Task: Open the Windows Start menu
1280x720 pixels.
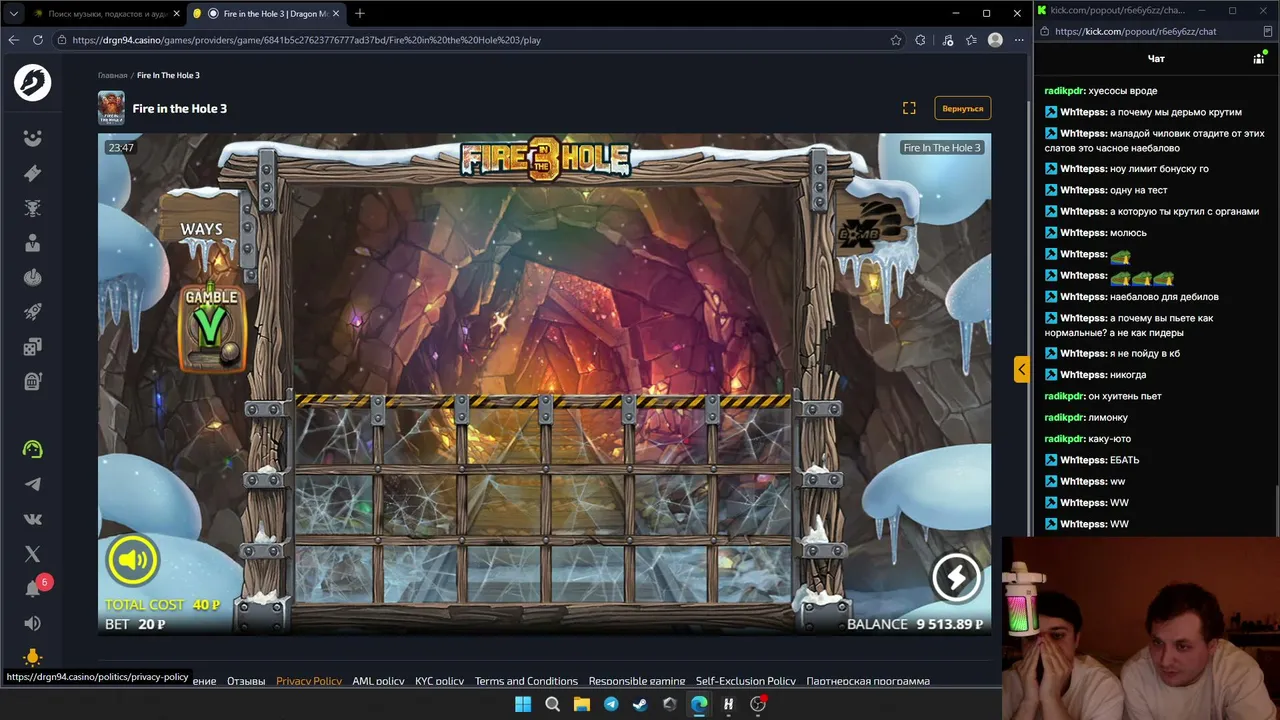Action: (x=523, y=704)
